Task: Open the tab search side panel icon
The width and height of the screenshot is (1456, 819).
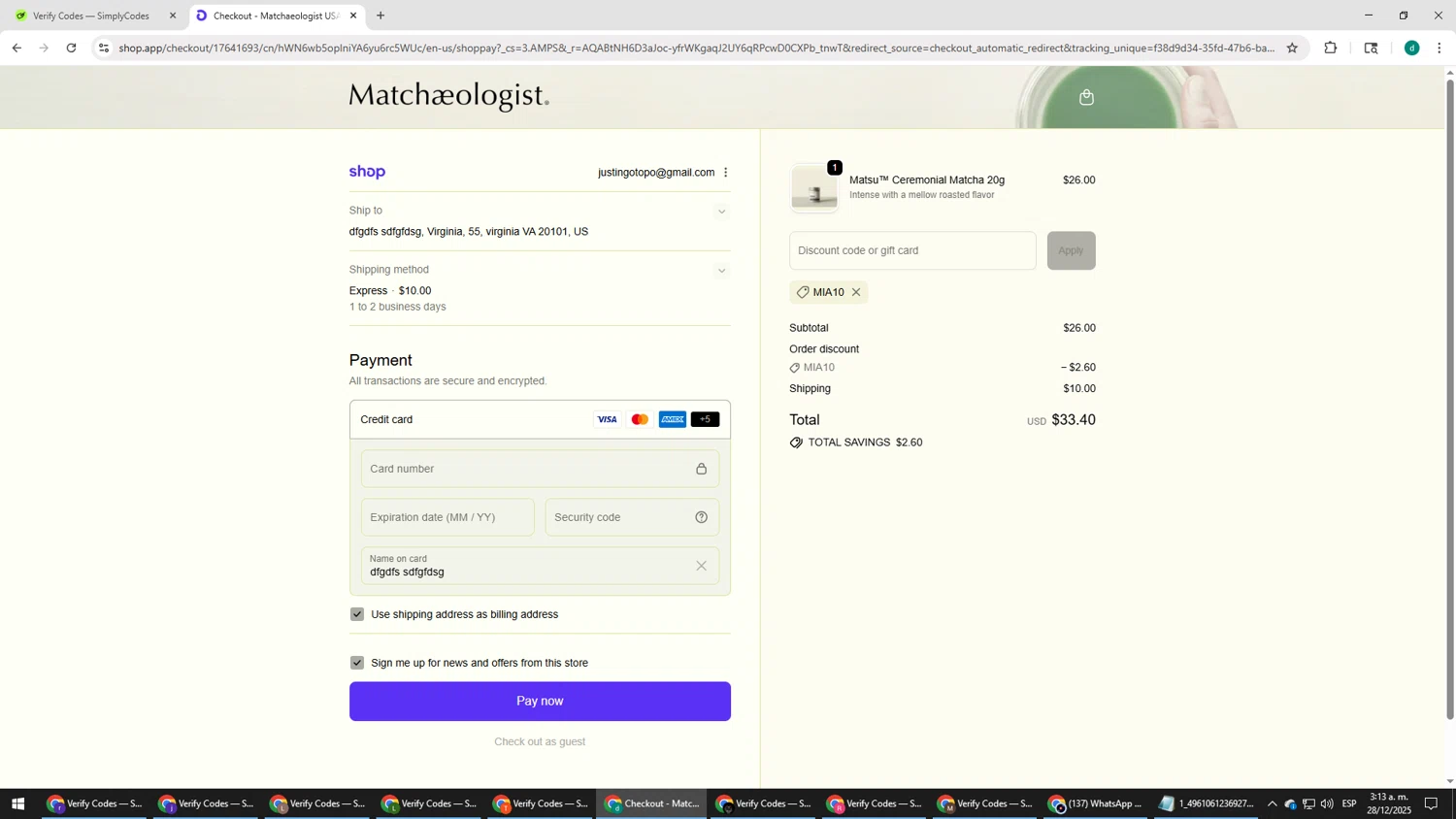Action: pyautogui.click(x=1371, y=48)
